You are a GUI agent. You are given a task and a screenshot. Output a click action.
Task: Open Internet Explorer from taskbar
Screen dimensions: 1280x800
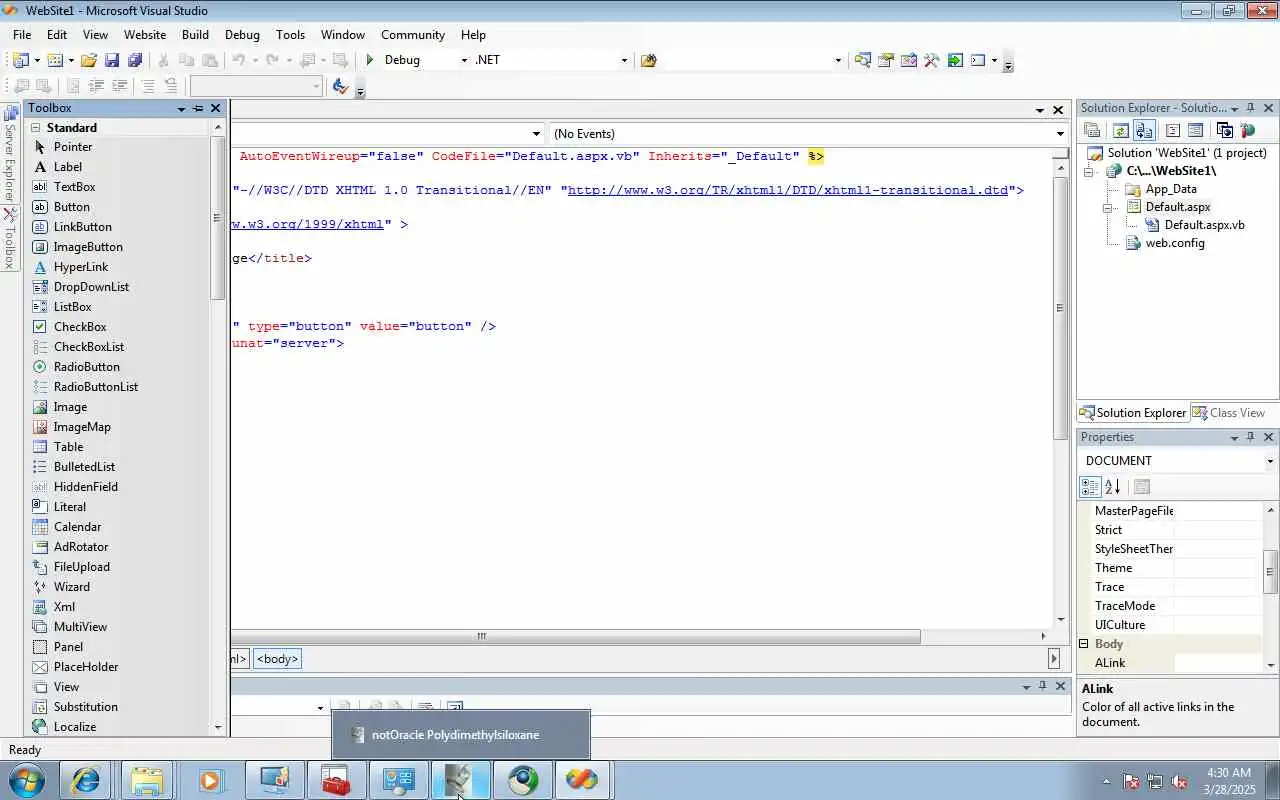click(x=85, y=780)
